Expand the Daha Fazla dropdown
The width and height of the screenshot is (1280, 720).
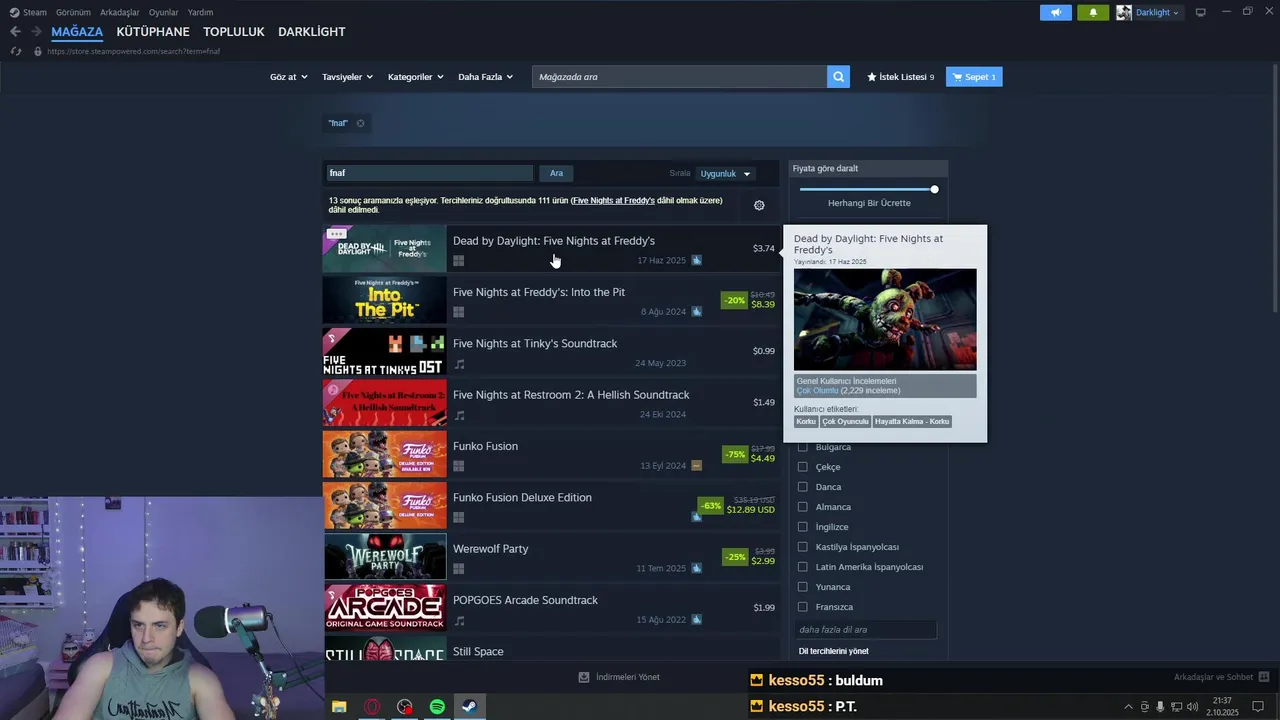485,77
